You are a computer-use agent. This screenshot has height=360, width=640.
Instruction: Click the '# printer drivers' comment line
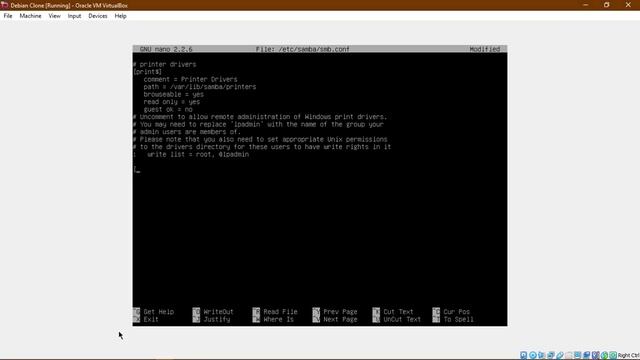pyautogui.click(x=164, y=64)
